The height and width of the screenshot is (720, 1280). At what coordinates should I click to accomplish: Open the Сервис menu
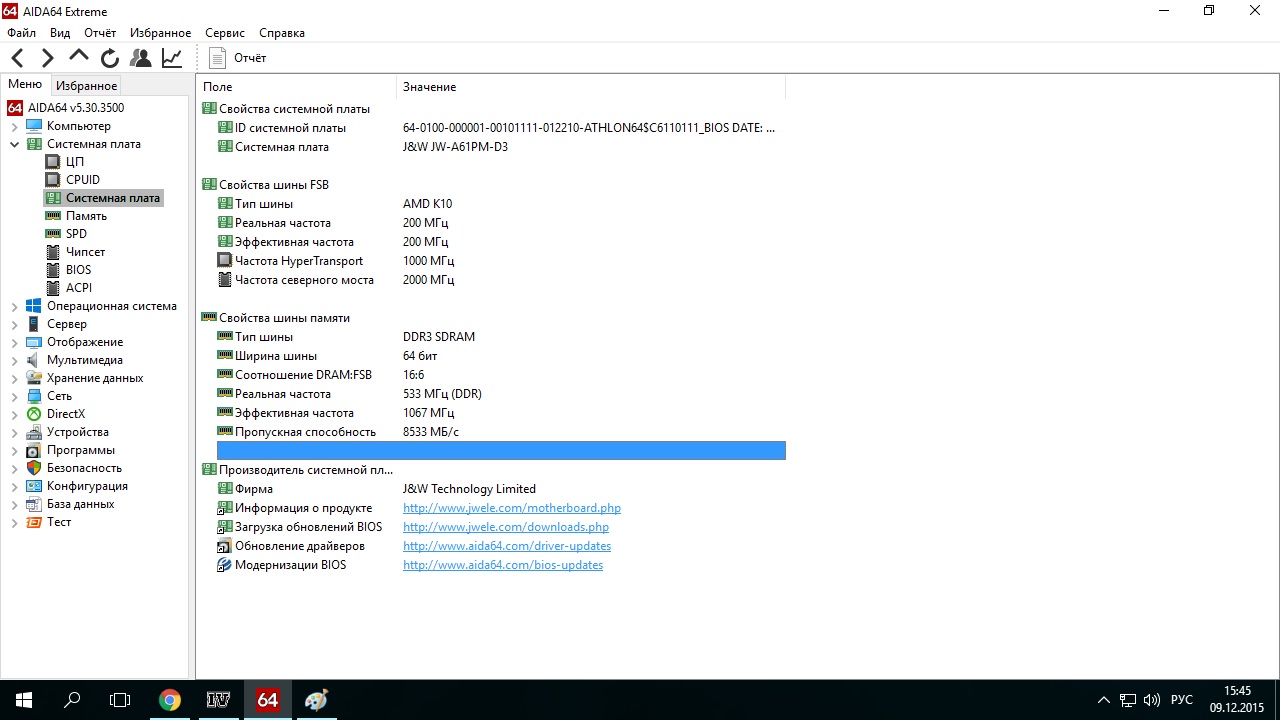tap(224, 33)
